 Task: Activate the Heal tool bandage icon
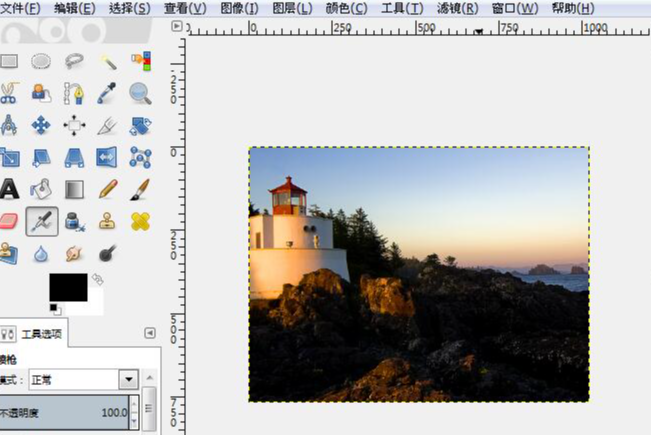(140, 220)
